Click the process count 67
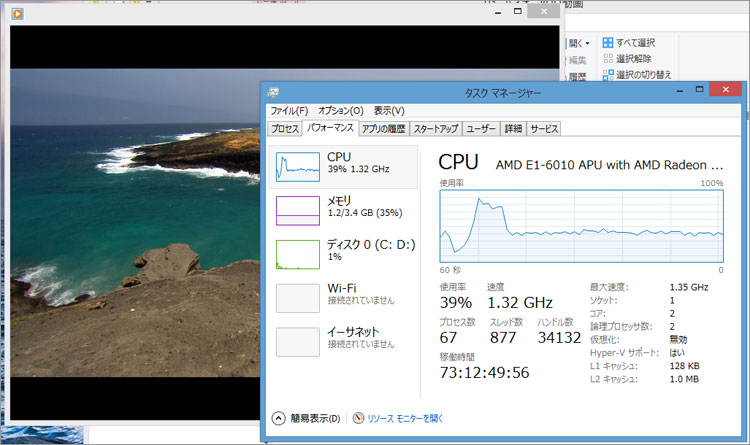The width and height of the screenshot is (750, 445). (448, 338)
